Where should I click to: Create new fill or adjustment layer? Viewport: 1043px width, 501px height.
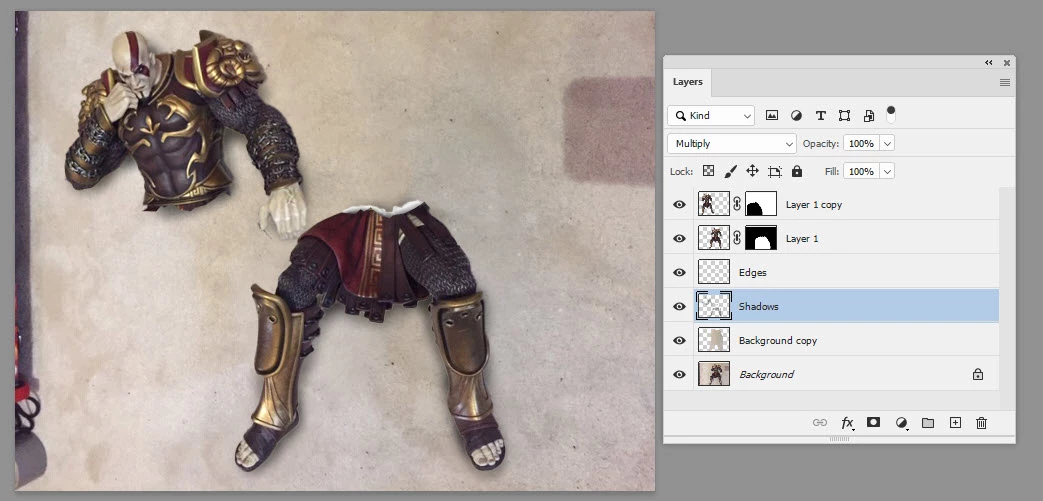click(x=901, y=422)
